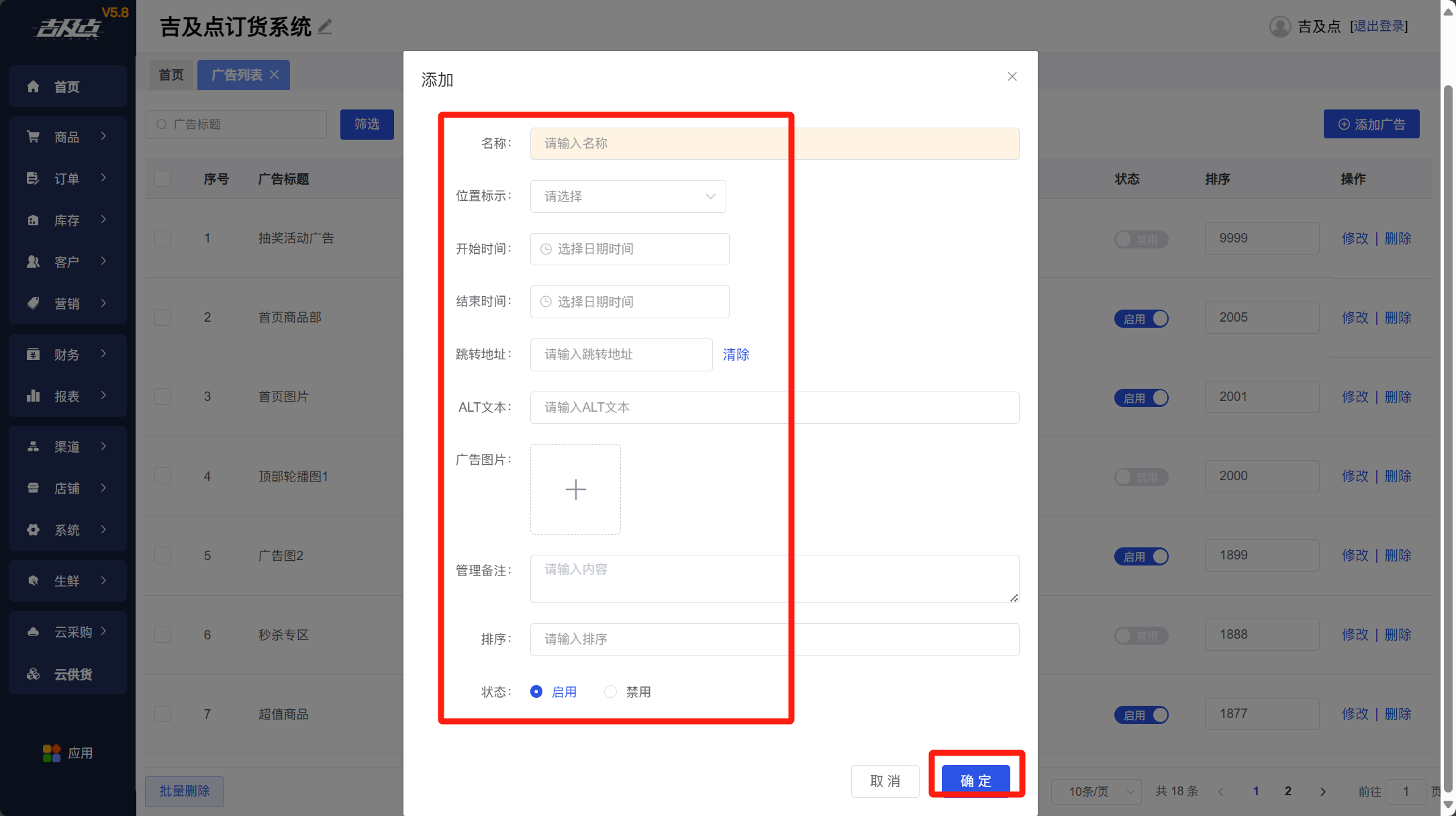Switch to the 首页 tab

(x=171, y=75)
